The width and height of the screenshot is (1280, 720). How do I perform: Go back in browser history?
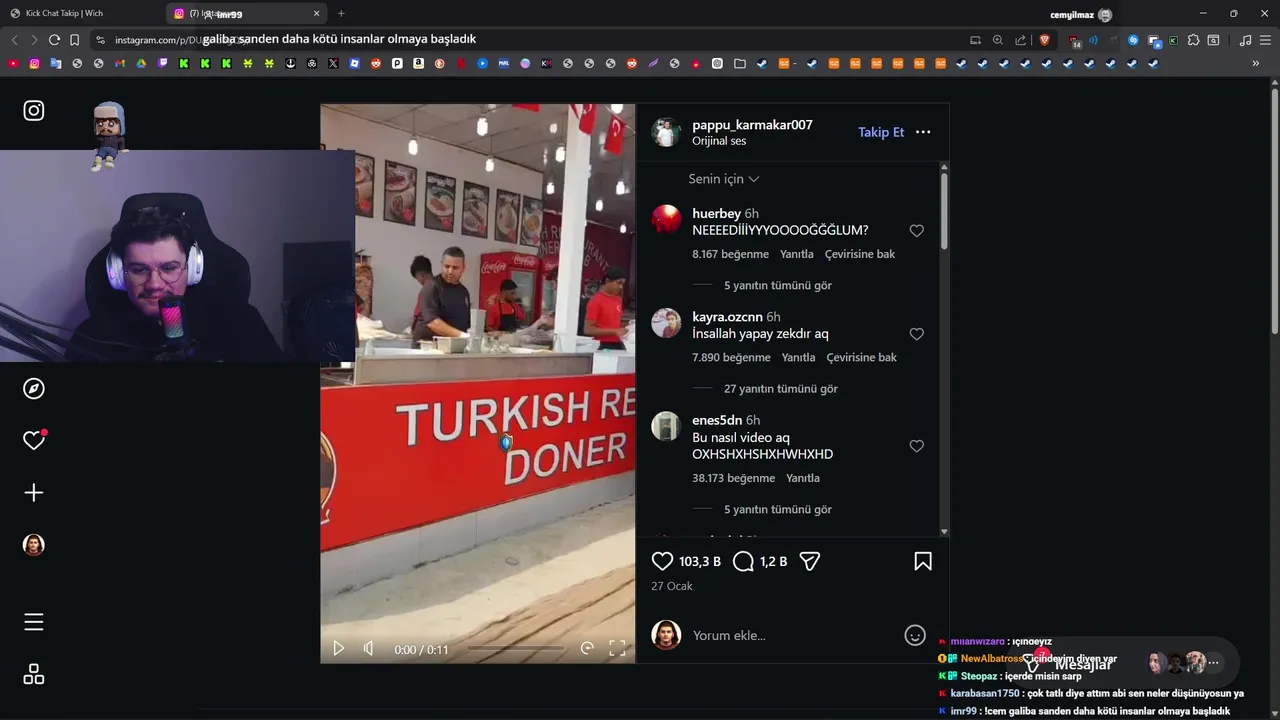(x=14, y=40)
